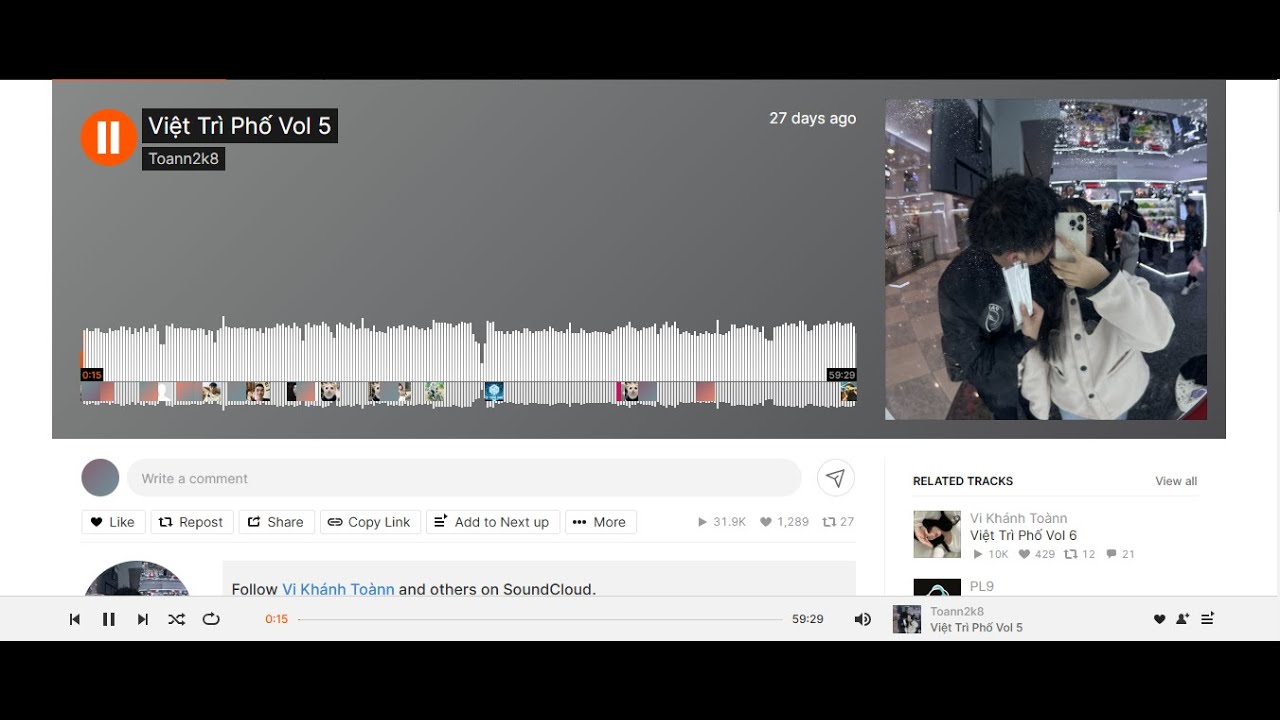
Task: Open the track cover artwork image
Action: pos(1046,259)
